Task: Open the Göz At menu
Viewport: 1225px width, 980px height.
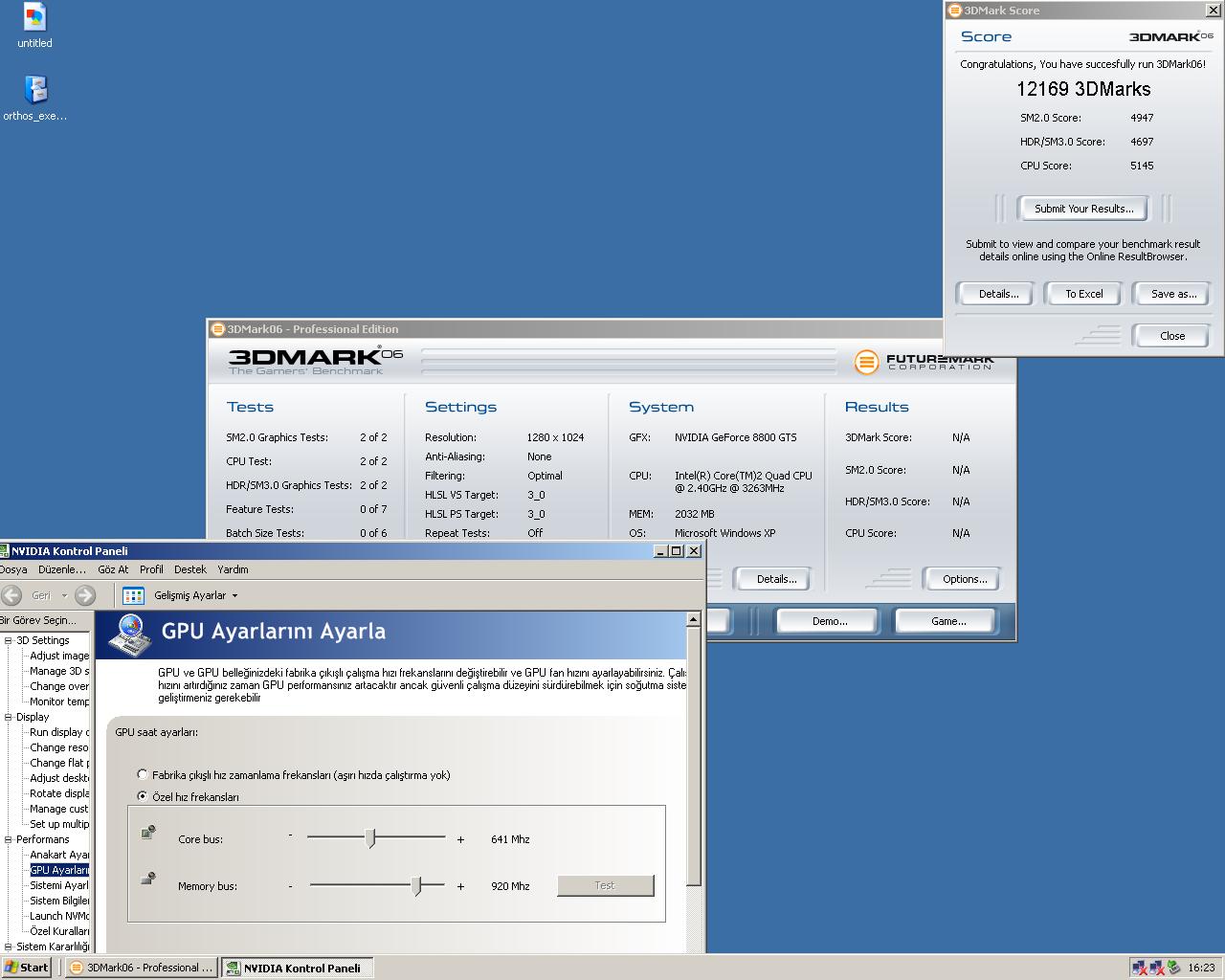Action: tap(113, 569)
